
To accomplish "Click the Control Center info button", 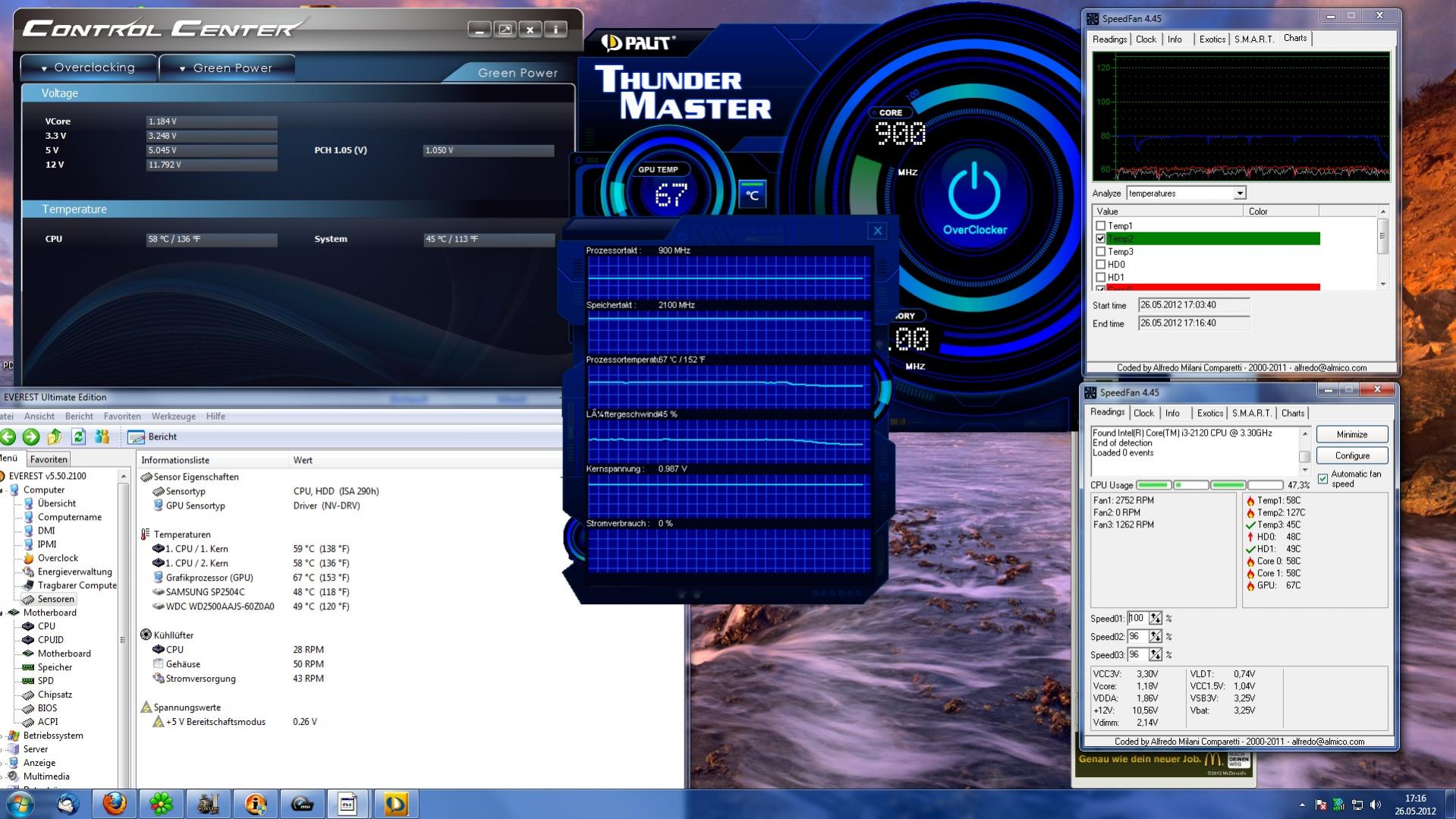I will click(556, 30).
